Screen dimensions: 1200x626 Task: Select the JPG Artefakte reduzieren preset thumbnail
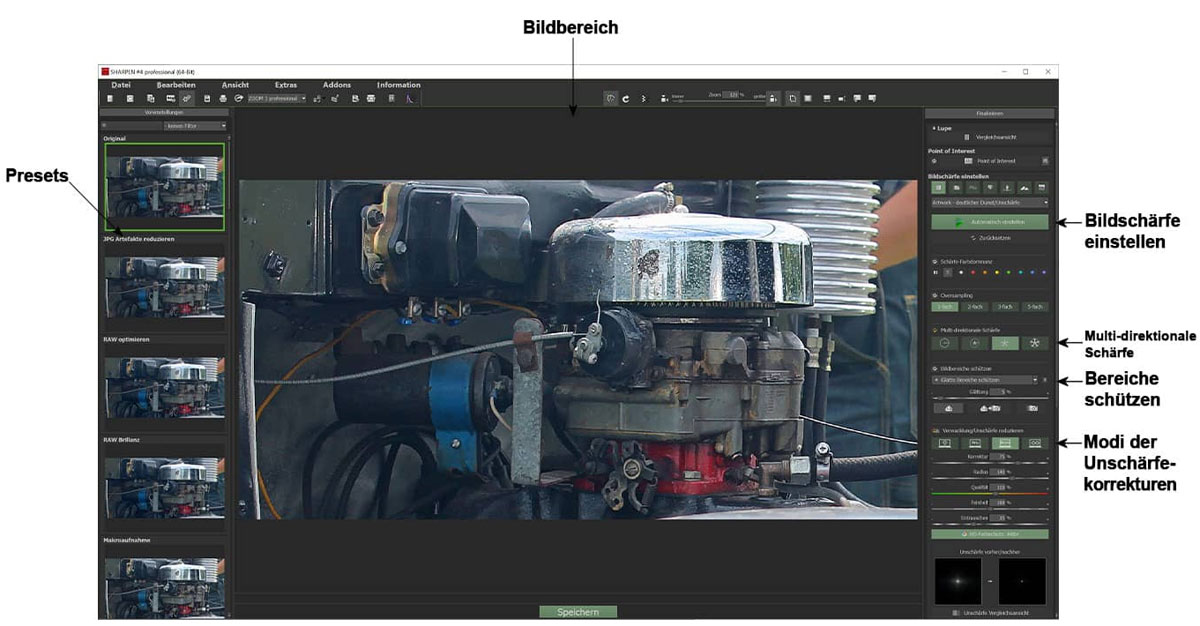(165, 286)
